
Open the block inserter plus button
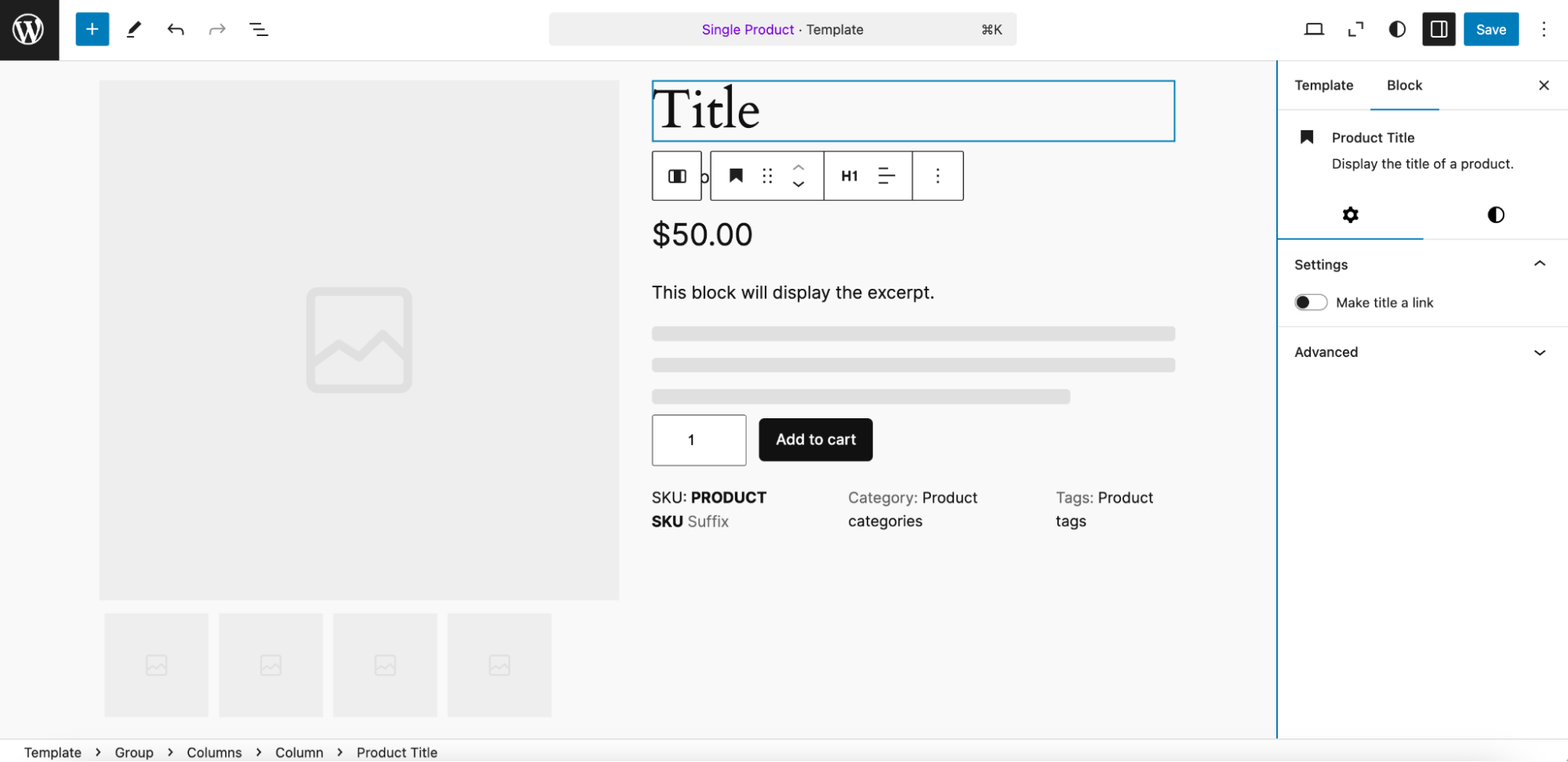coord(92,30)
